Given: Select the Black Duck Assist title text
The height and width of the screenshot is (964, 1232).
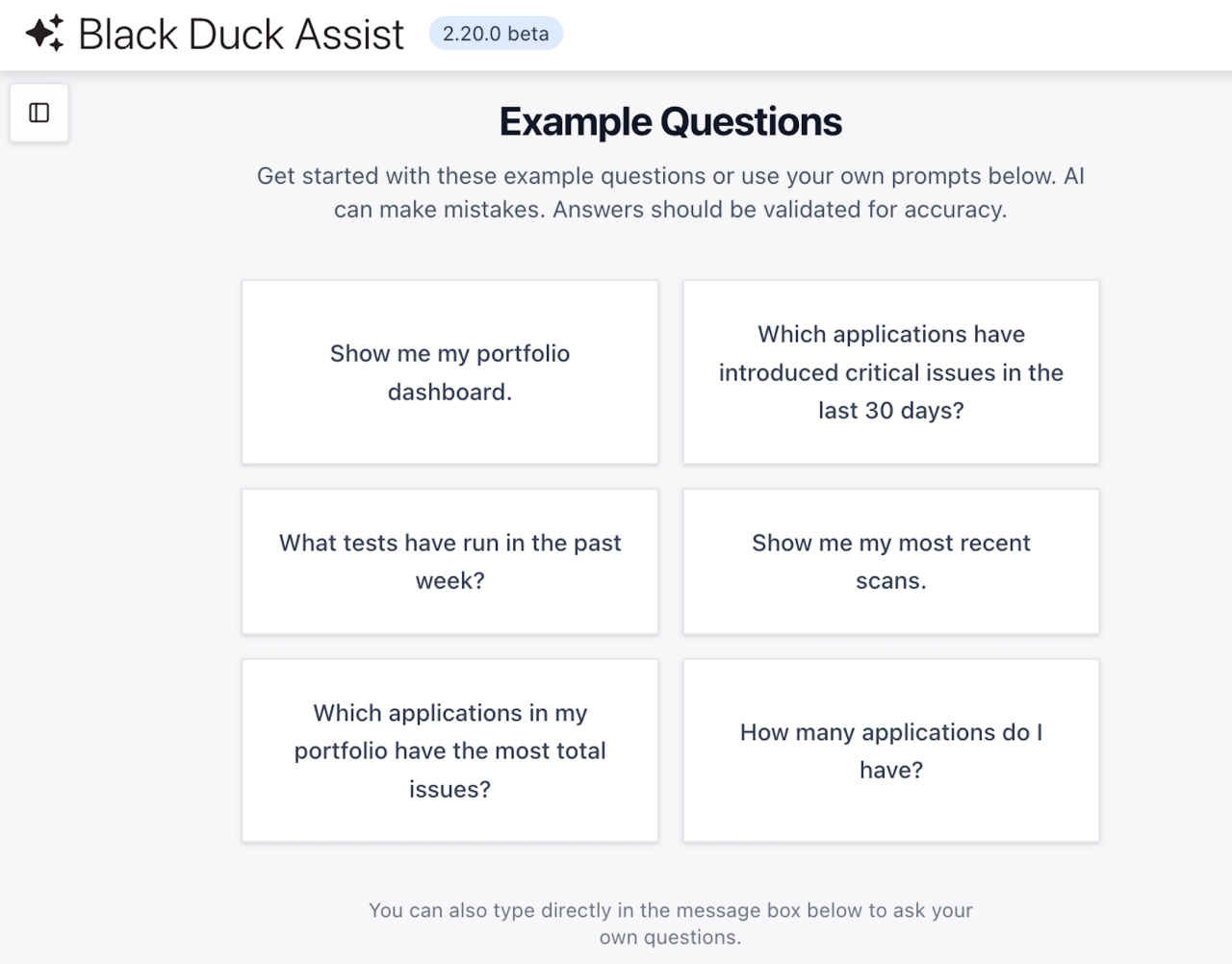Looking at the screenshot, I should tap(242, 33).
